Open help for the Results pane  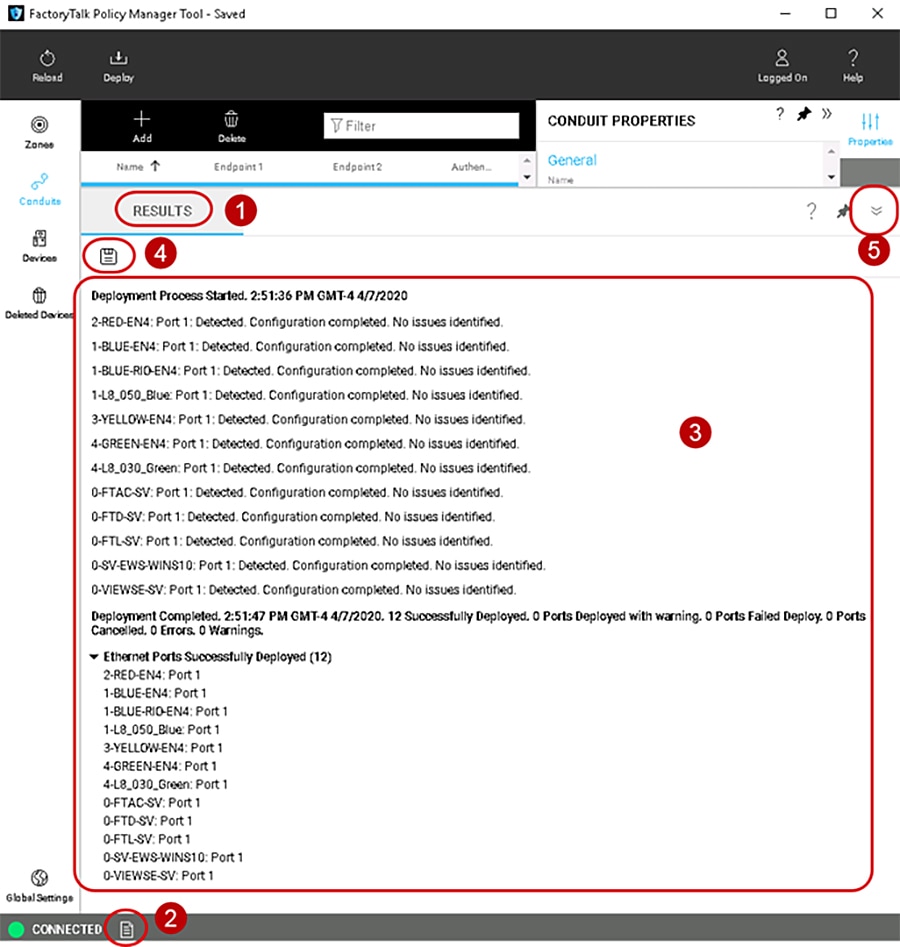tap(811, 211)
